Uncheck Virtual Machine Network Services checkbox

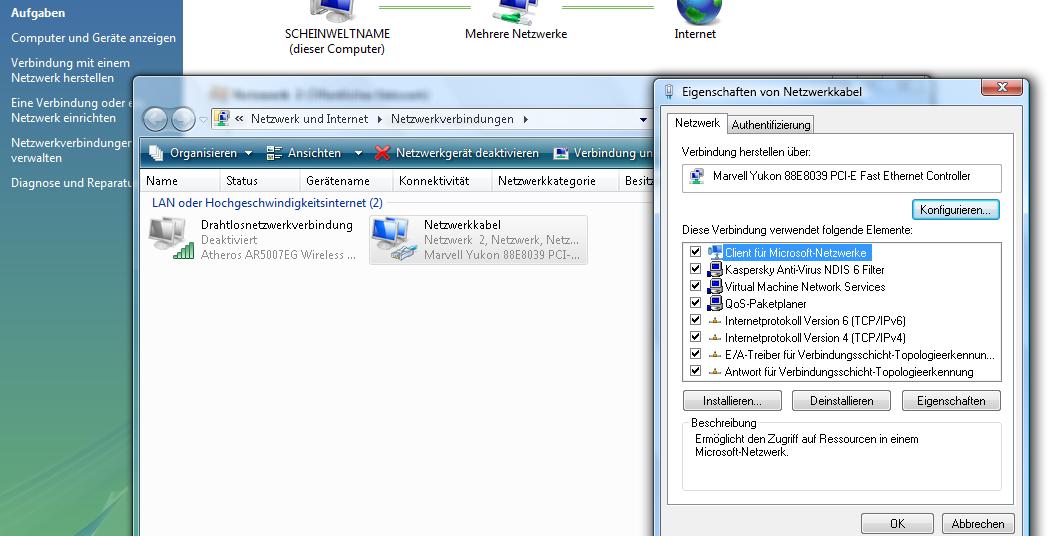(695, 286)
